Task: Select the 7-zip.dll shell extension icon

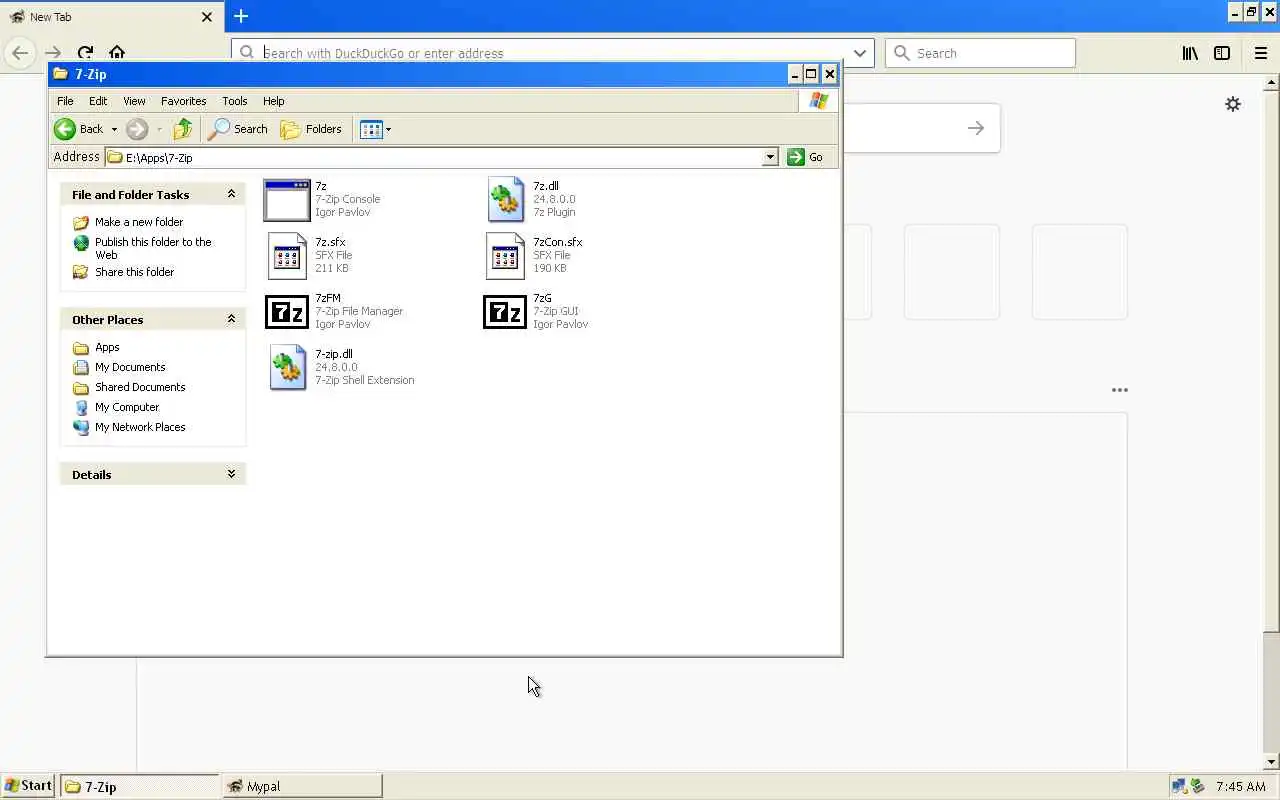Action: pyautogui.click(x=287, y=368)
